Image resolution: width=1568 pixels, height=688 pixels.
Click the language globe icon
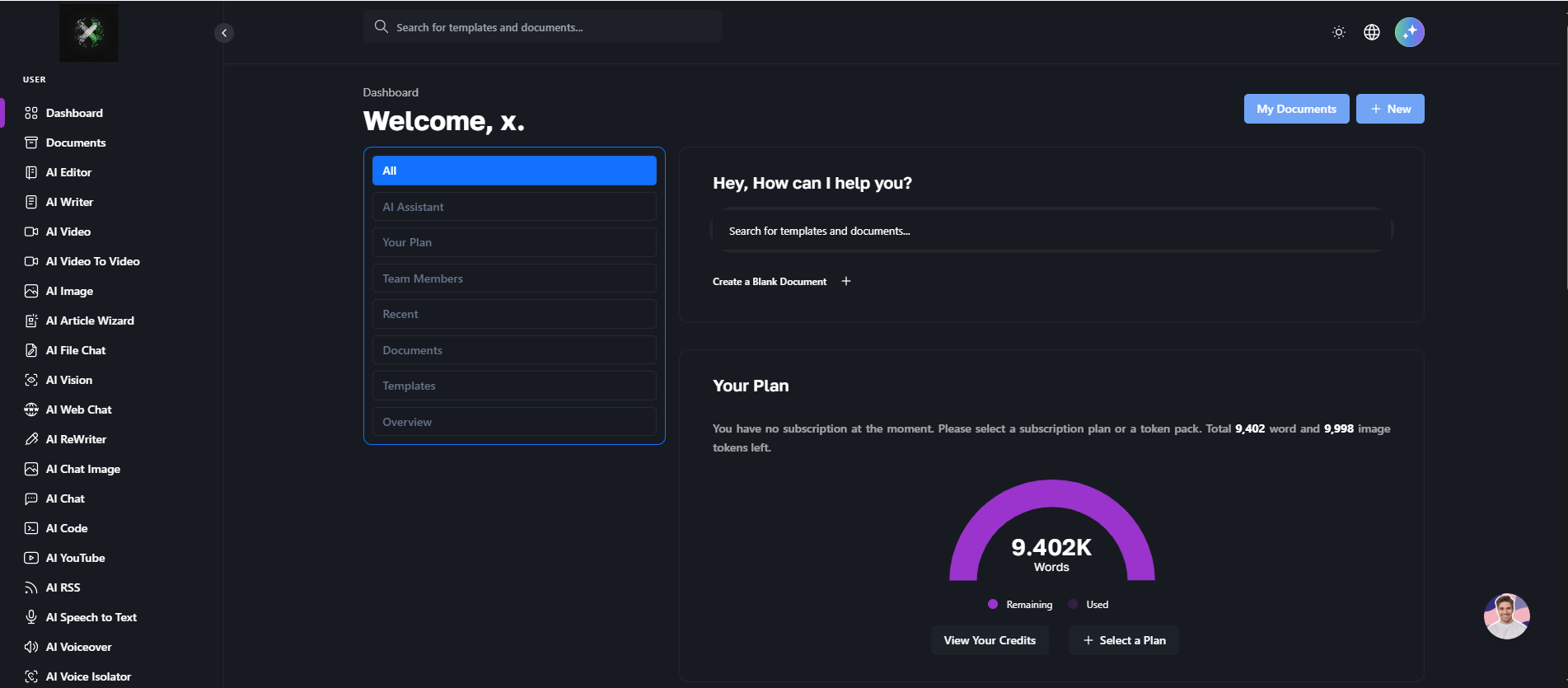point(1372,32)
